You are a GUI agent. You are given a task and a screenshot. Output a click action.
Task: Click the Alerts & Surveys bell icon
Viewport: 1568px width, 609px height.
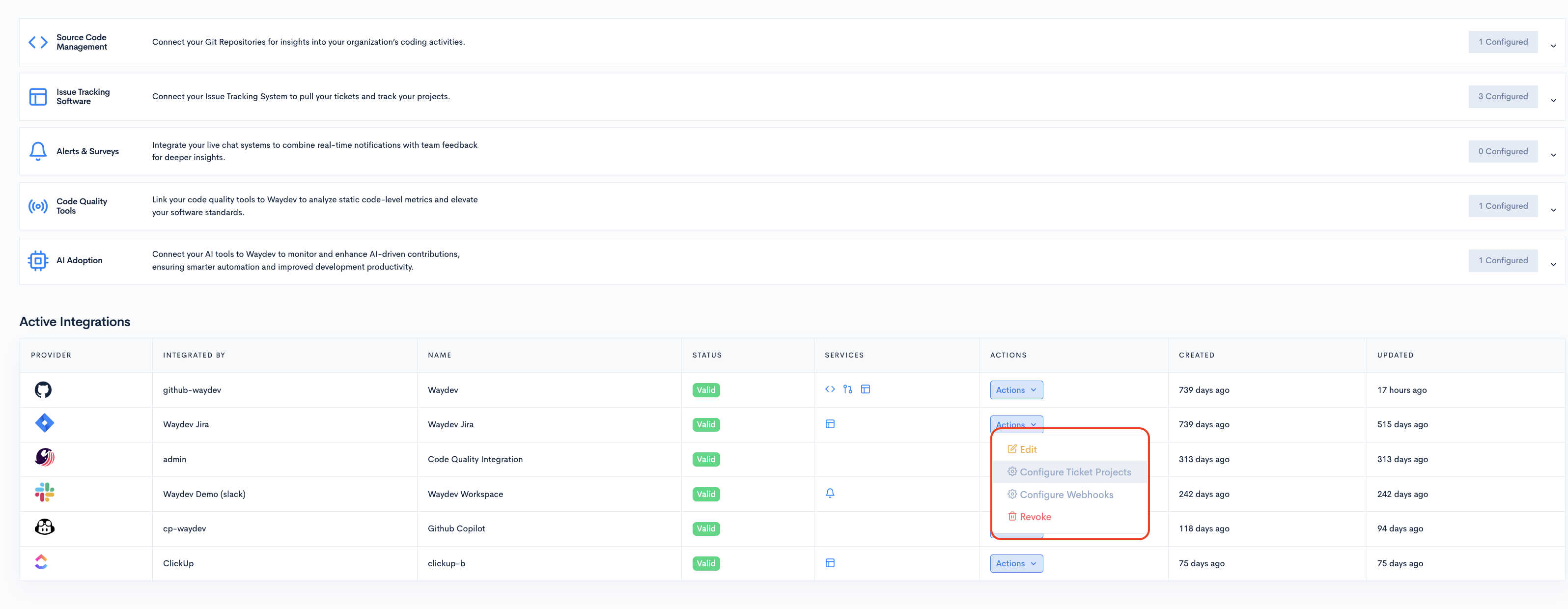[x=38, y=151]
